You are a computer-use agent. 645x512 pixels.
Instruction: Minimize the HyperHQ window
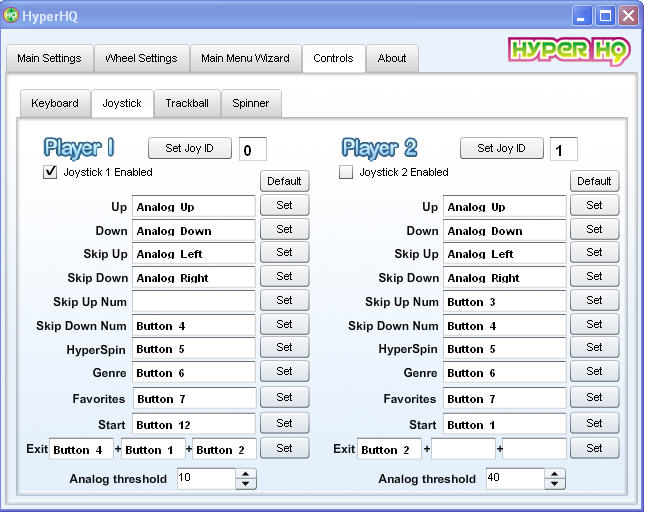[x=582, y=16]
